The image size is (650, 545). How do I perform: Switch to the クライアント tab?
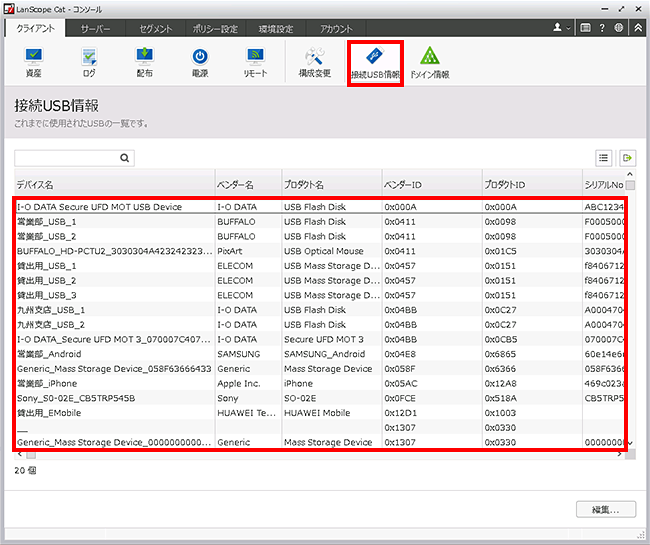click(35, 28)
